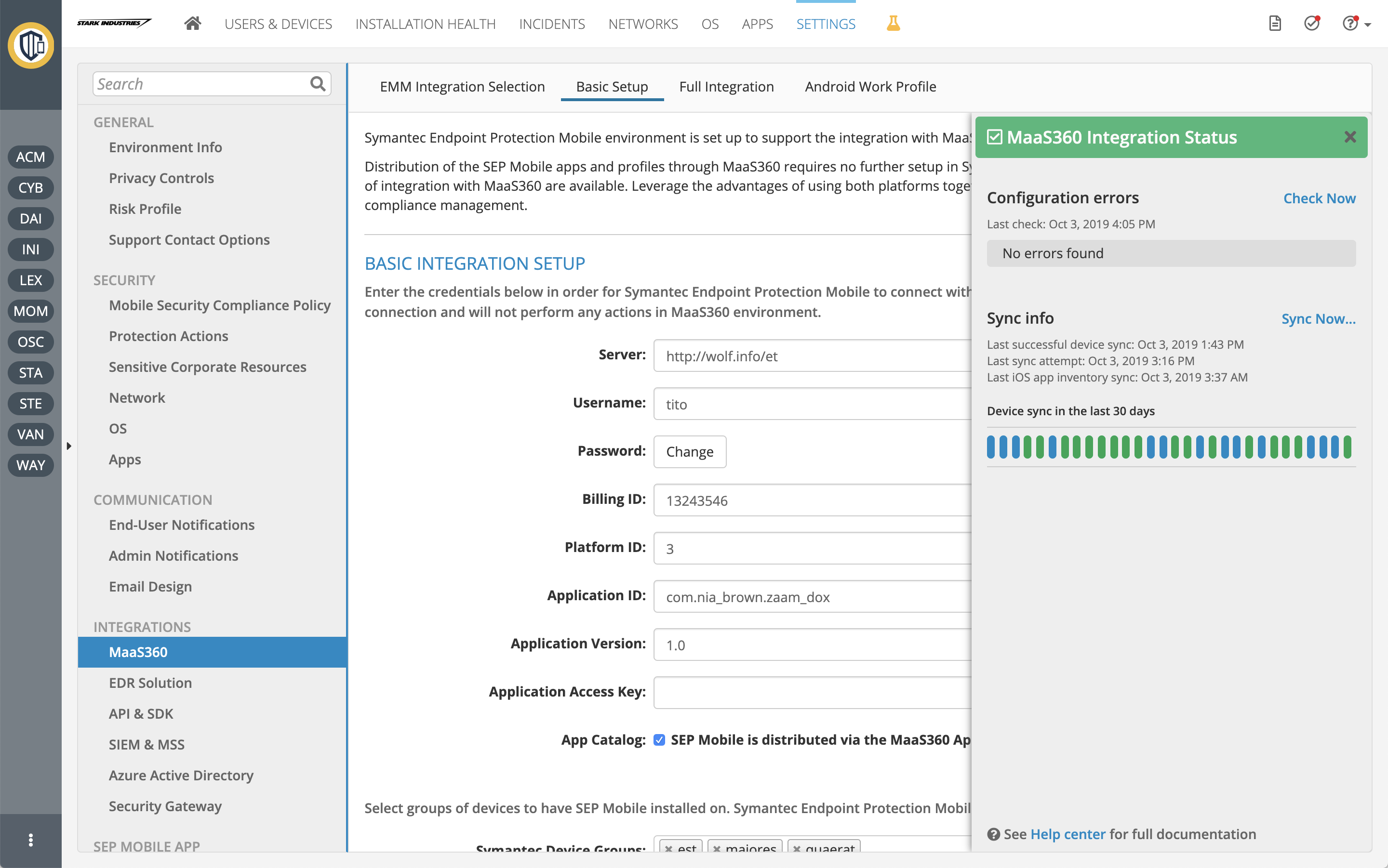Open the help dropdown arrow in top right
Screen dimensions: 1388x868
coord(1368,25)
